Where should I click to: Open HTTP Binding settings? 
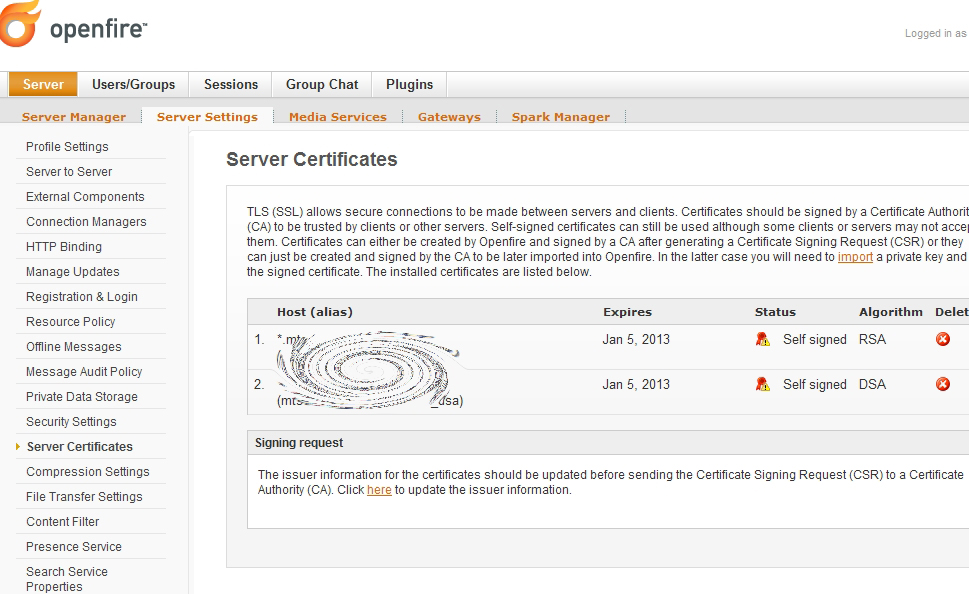coord(64,247)
